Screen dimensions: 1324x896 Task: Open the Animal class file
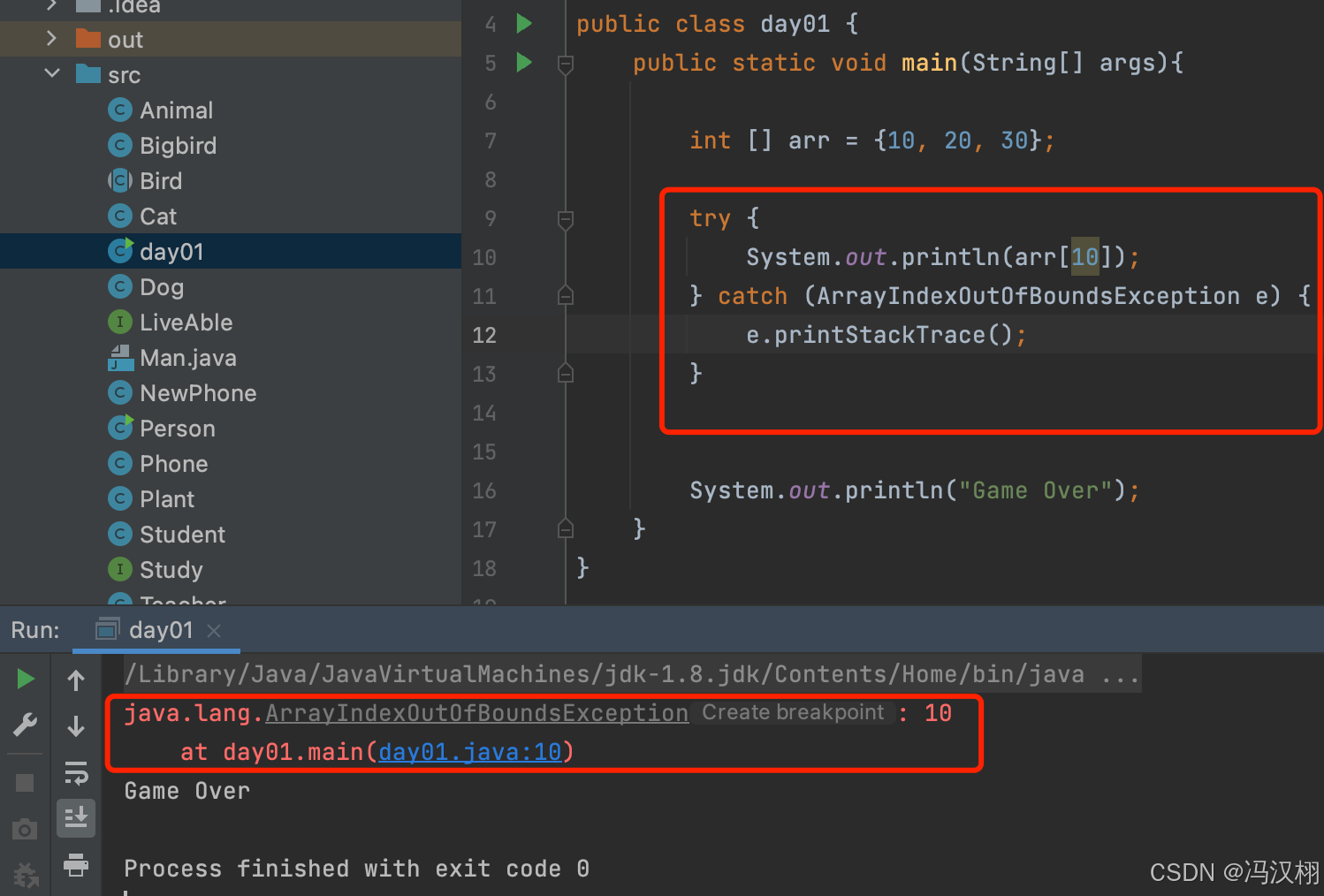click(176, 110)
